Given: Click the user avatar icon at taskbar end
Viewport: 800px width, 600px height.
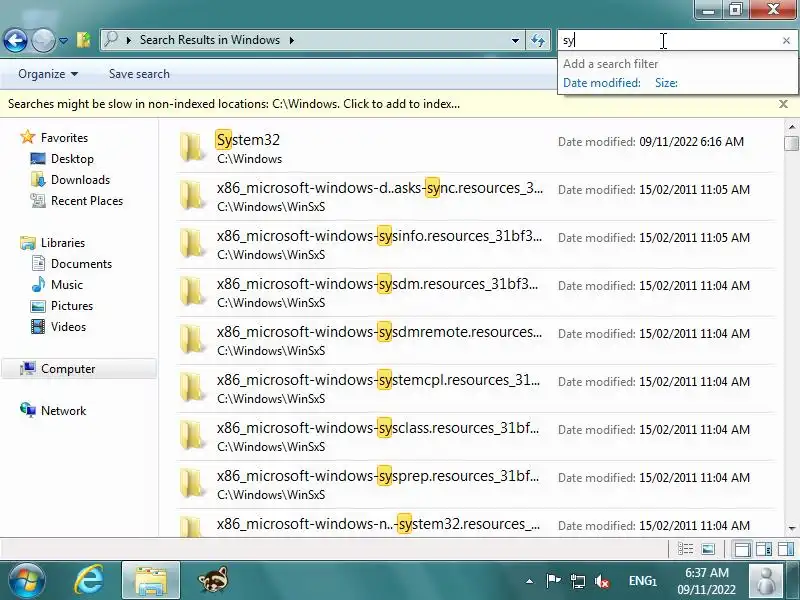Looking at the screenshot, I should pos(765,581).
